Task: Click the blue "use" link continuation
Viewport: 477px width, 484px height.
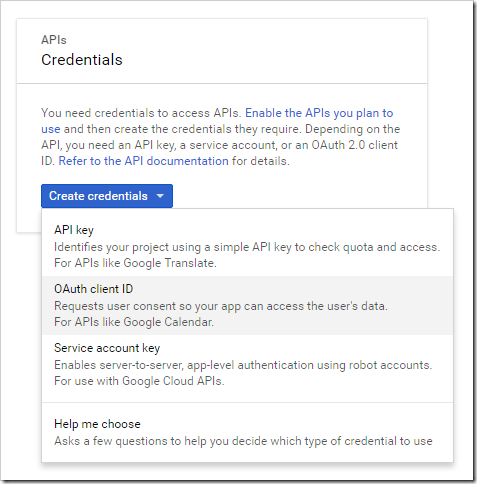Action: [51, 129]
